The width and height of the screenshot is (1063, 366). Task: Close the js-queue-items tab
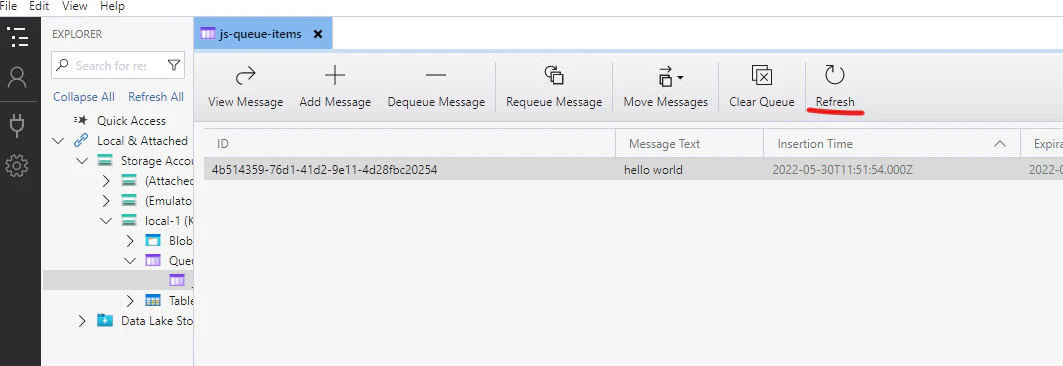[318, 34]
